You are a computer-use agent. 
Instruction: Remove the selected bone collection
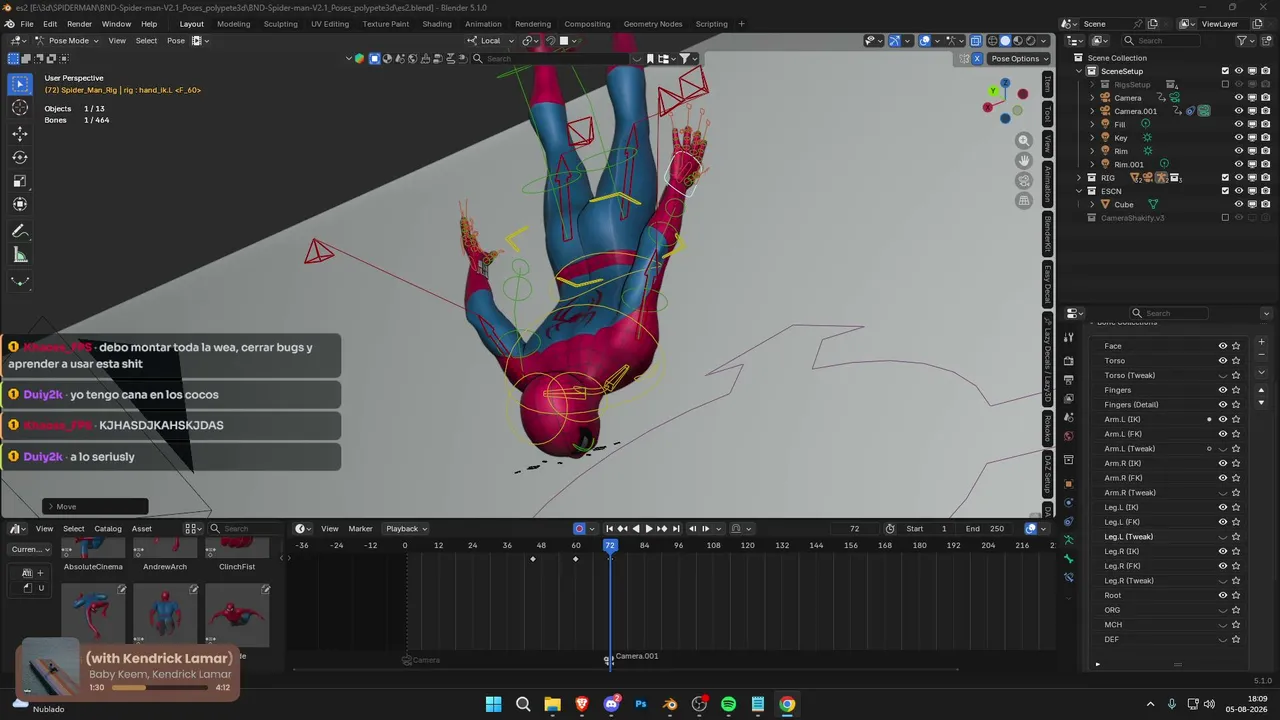point(1261,355)
